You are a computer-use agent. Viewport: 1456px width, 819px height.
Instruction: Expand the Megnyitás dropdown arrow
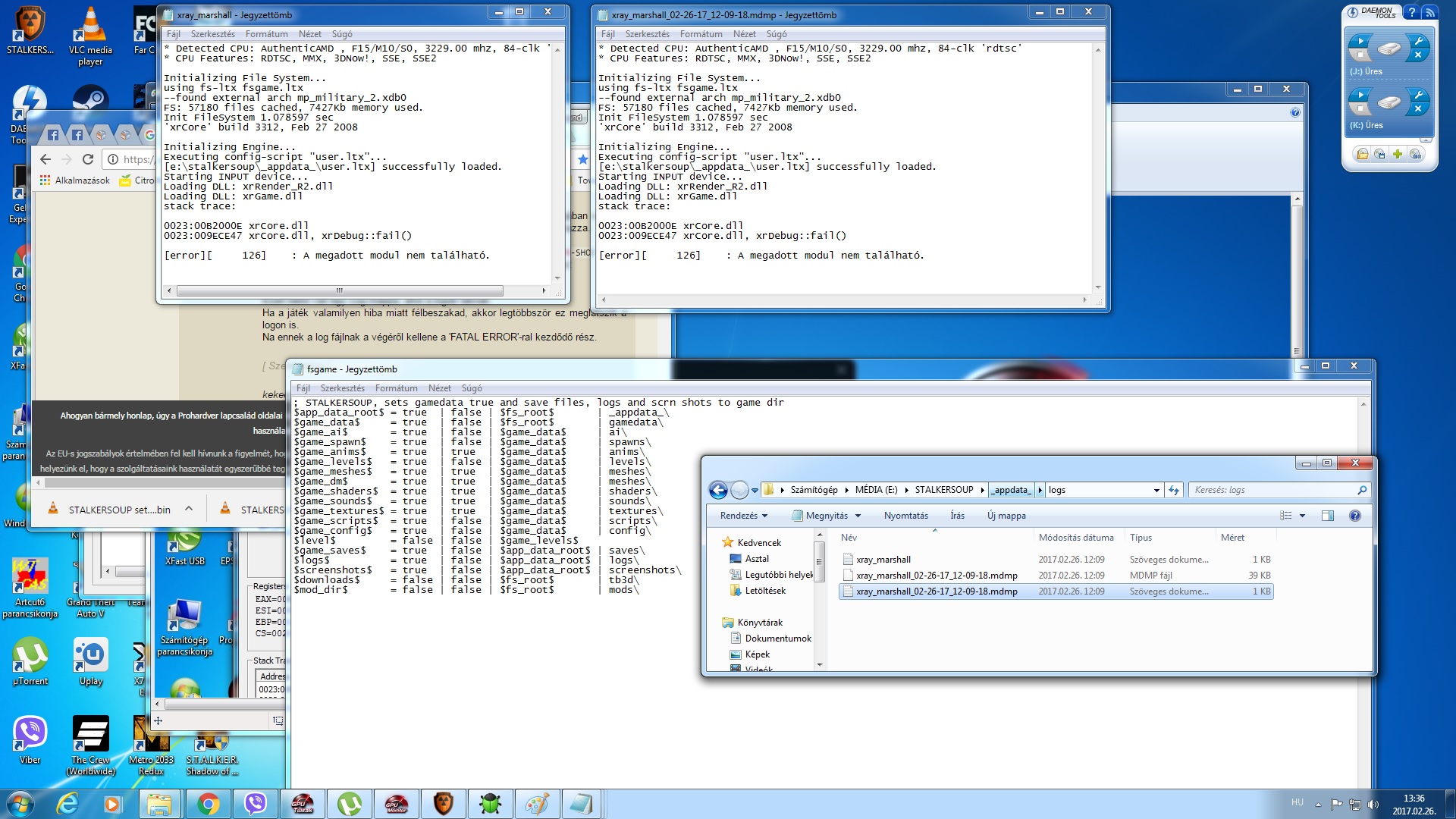coord(858,516)
